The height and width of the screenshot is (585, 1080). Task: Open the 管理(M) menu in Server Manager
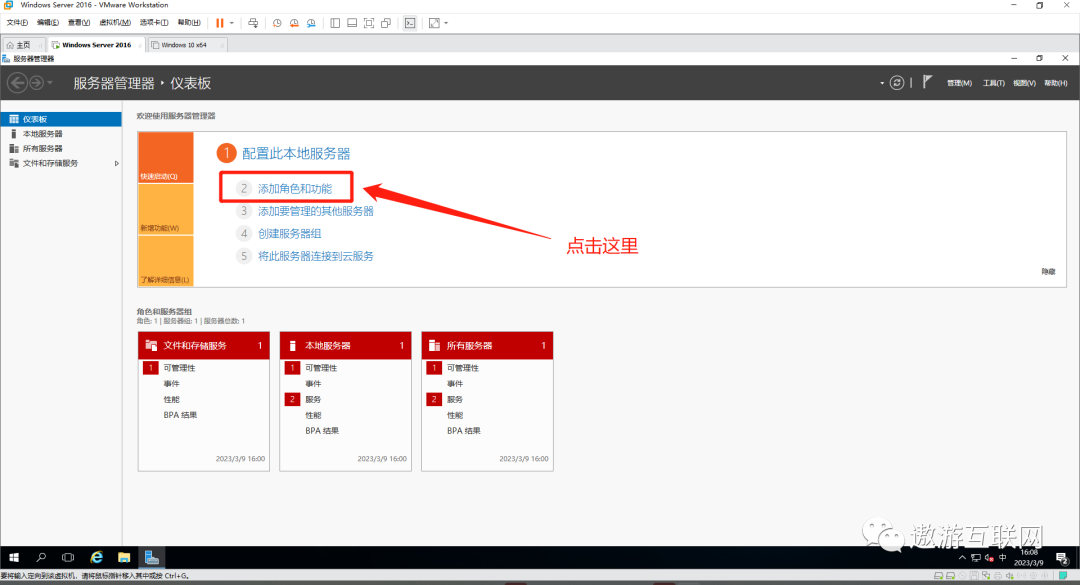coord(959,83)
